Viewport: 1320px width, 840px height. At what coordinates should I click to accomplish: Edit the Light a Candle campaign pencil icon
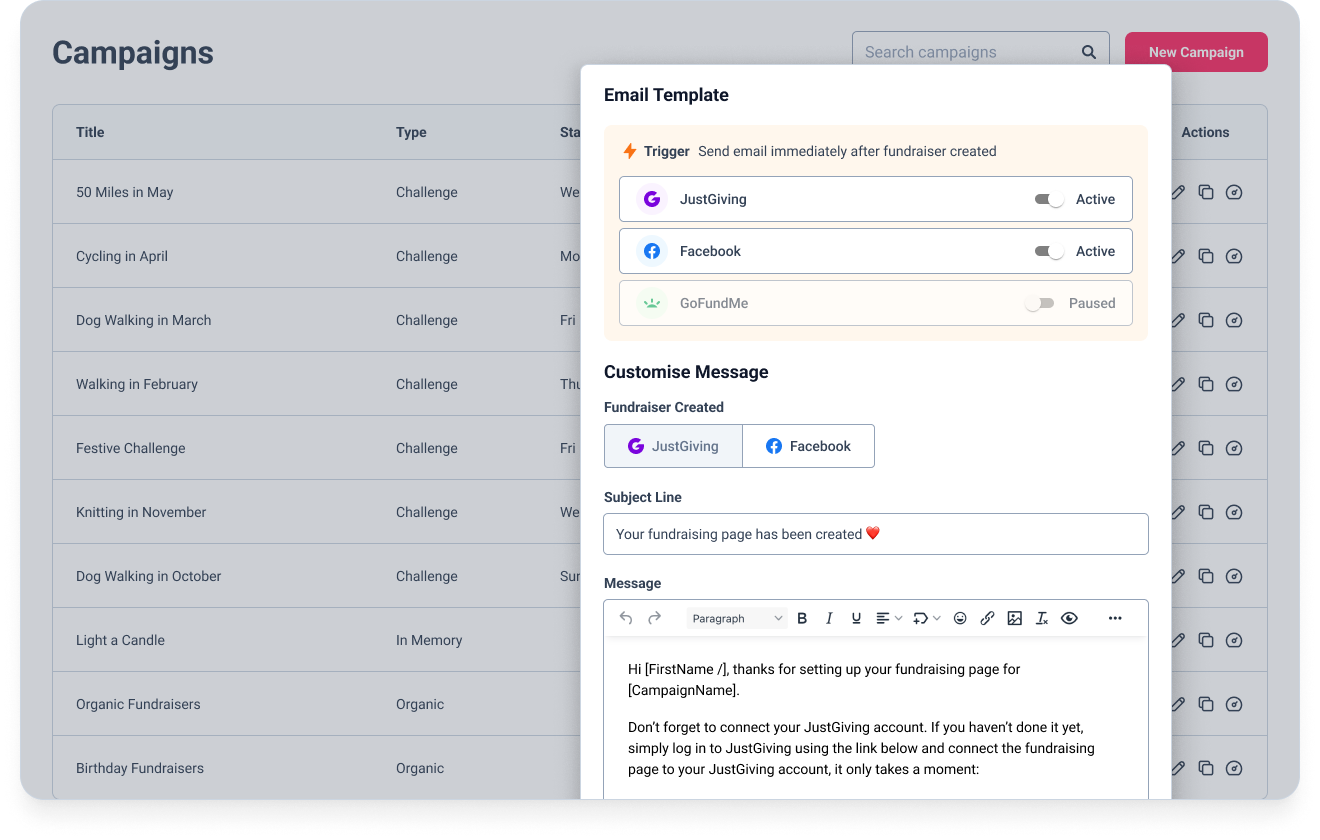[1178, 640]
